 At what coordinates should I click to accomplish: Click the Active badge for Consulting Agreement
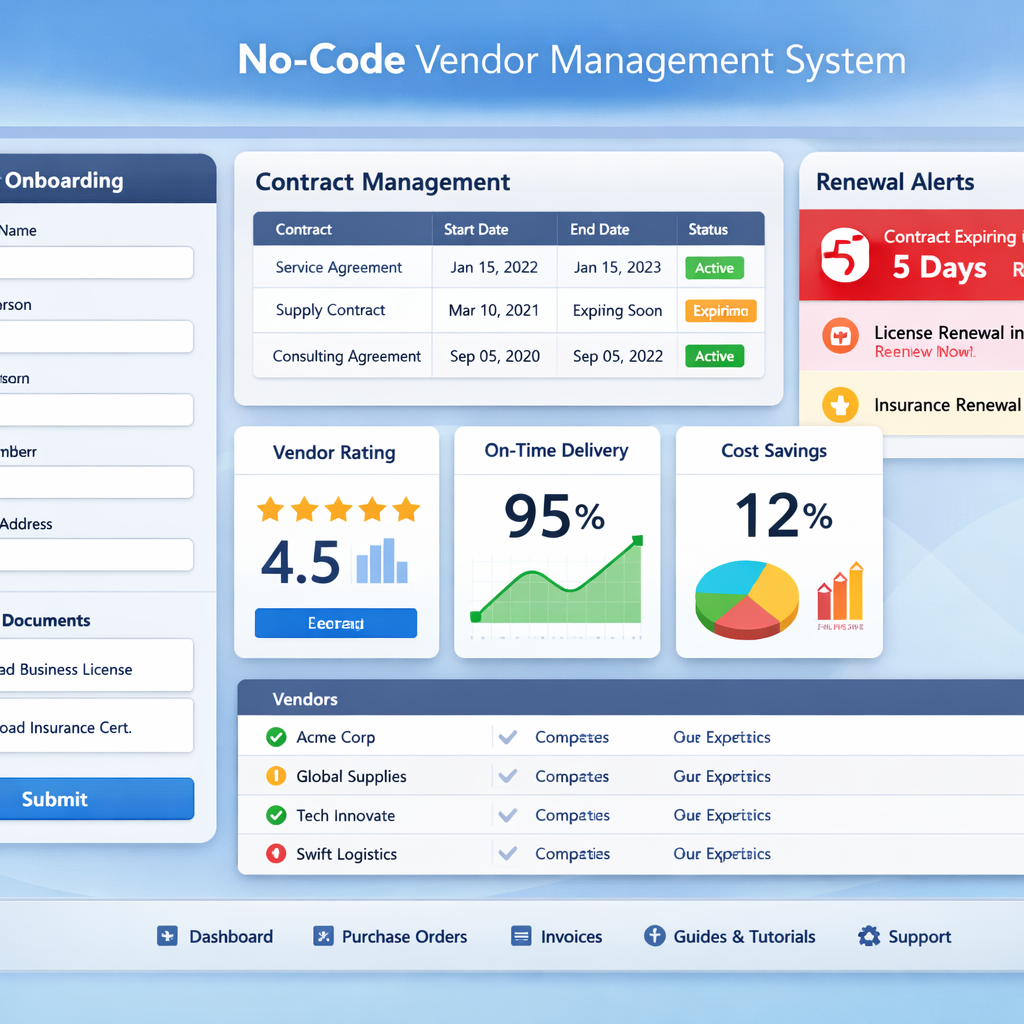[714, 356]
